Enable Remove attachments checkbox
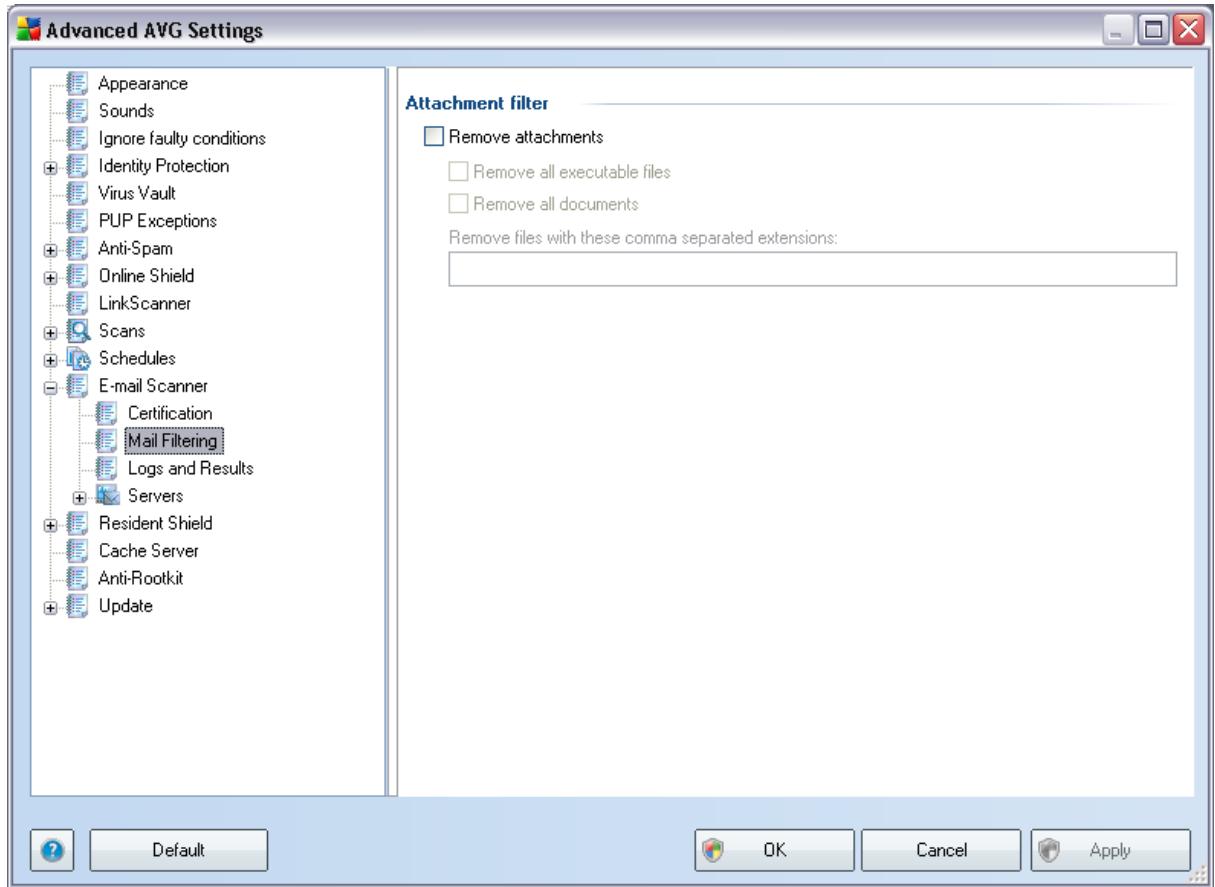The height and width of the screenshot is (887, 1215). tap(433, 138)
